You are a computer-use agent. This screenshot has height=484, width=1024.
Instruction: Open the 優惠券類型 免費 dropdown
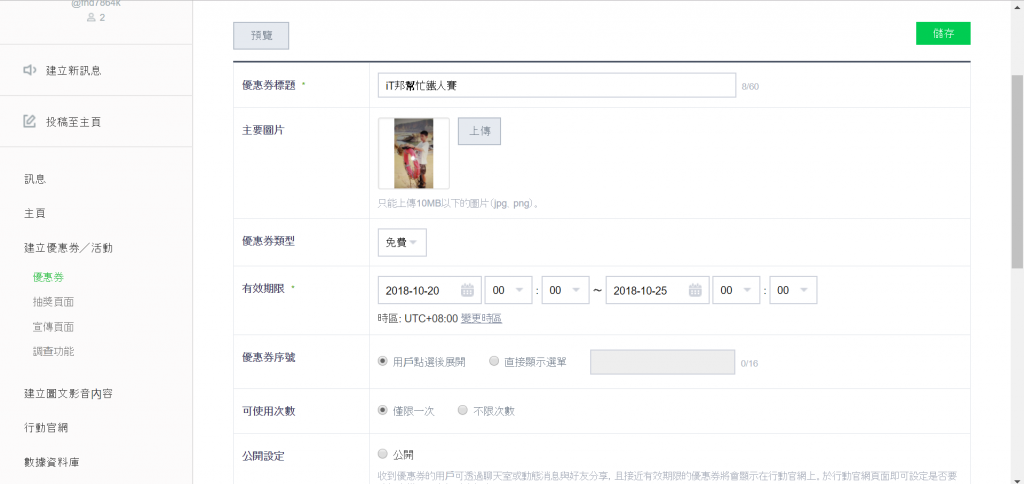click(402, 242)
